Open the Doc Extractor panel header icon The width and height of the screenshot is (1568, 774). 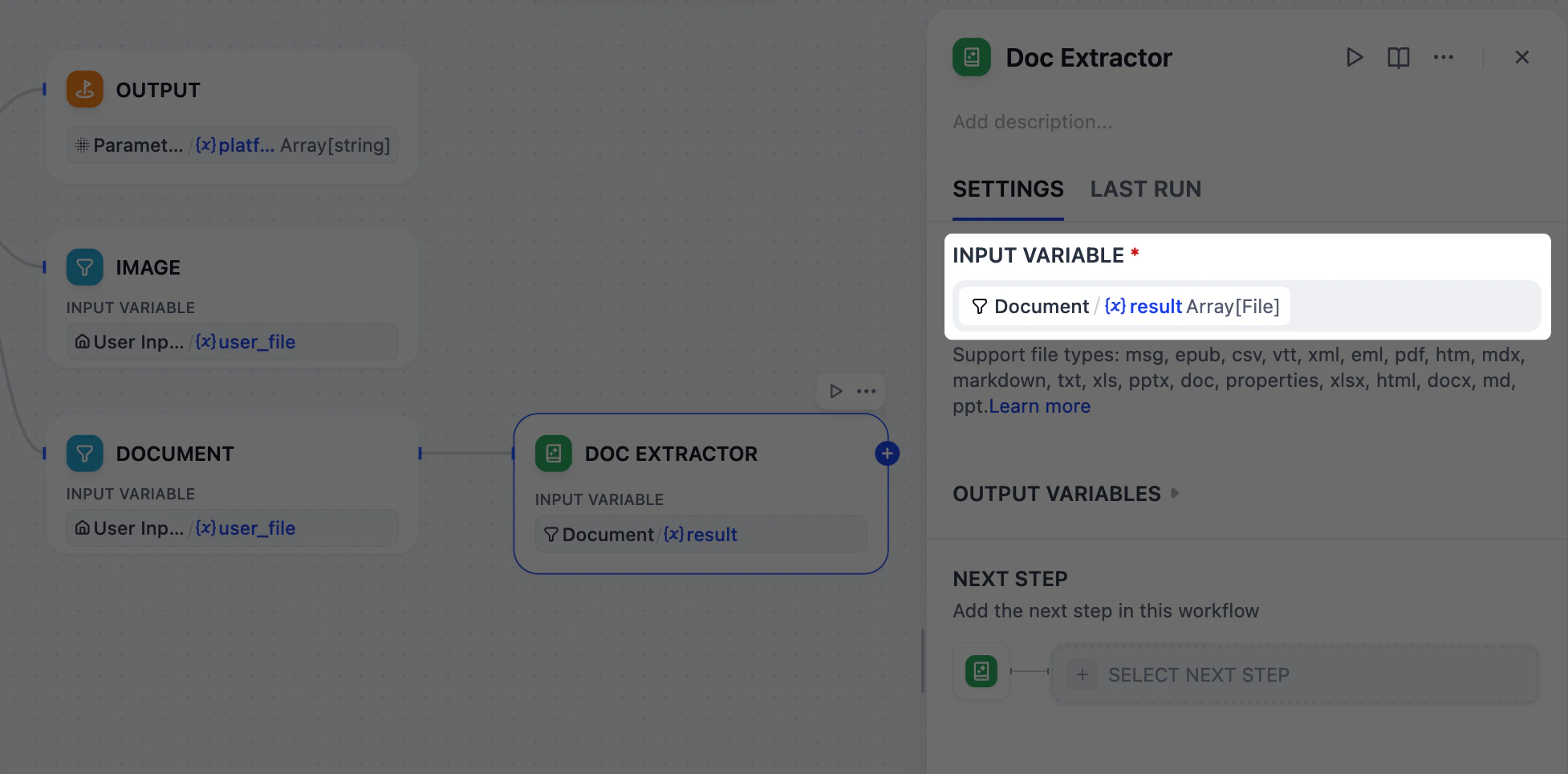point(971,57)
